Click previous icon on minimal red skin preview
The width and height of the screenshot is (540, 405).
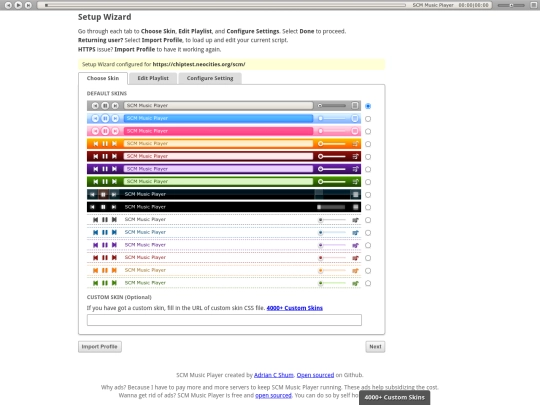(95, 258)
